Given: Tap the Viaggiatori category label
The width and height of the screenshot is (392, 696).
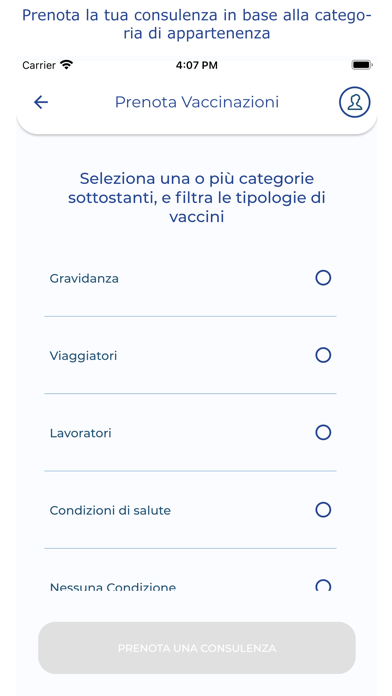Looking at the screenshot, I should [x=83, y=356].
